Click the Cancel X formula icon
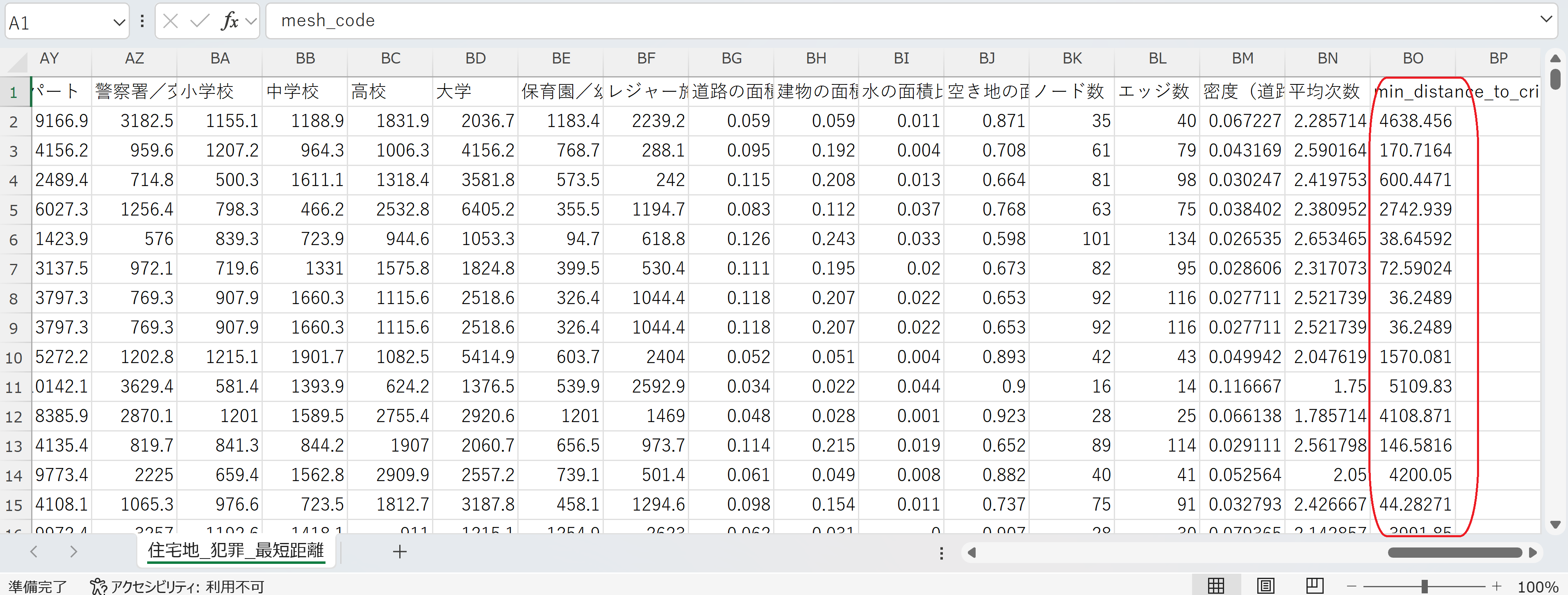This screenshot has height=595, width=1568. (171, 21)
